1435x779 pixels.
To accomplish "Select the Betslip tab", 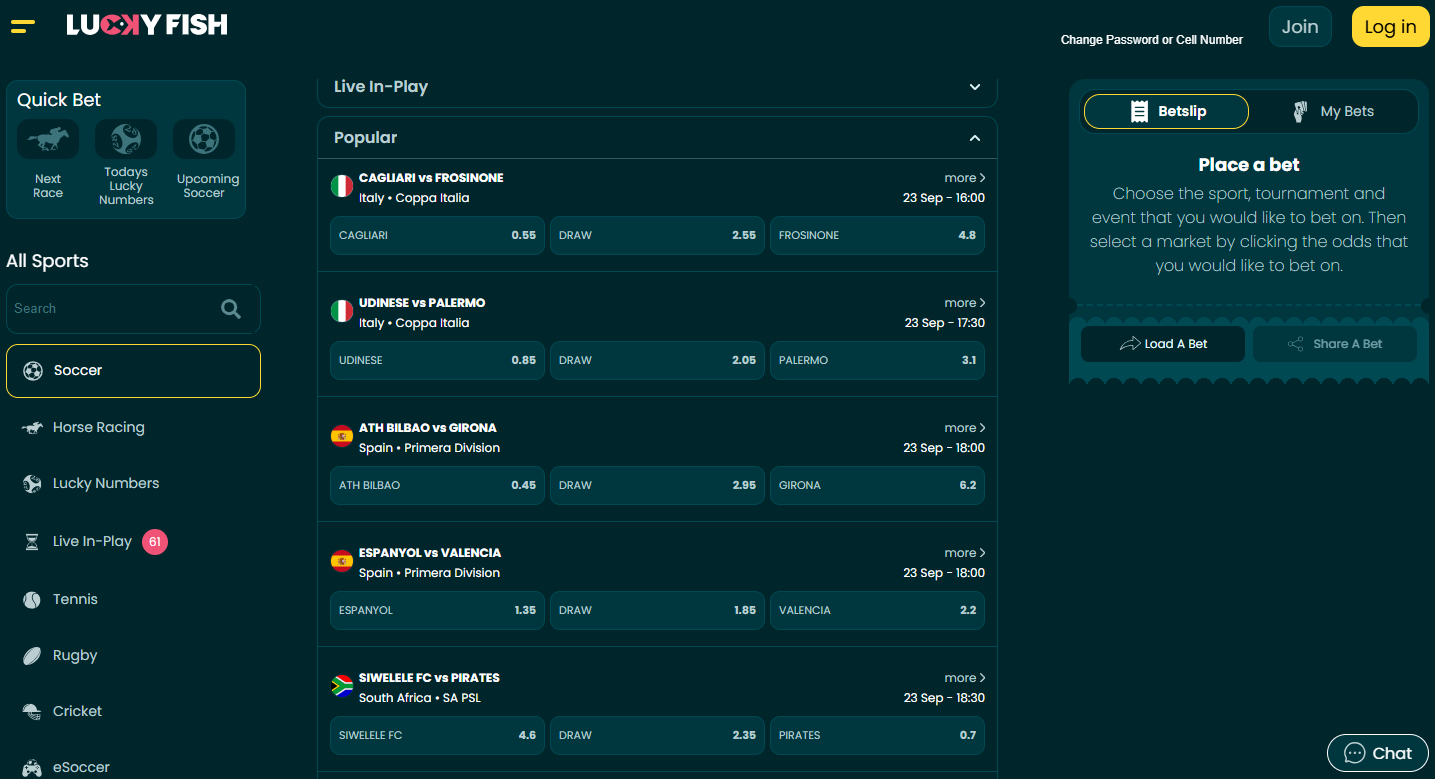I will point(1165,111).
